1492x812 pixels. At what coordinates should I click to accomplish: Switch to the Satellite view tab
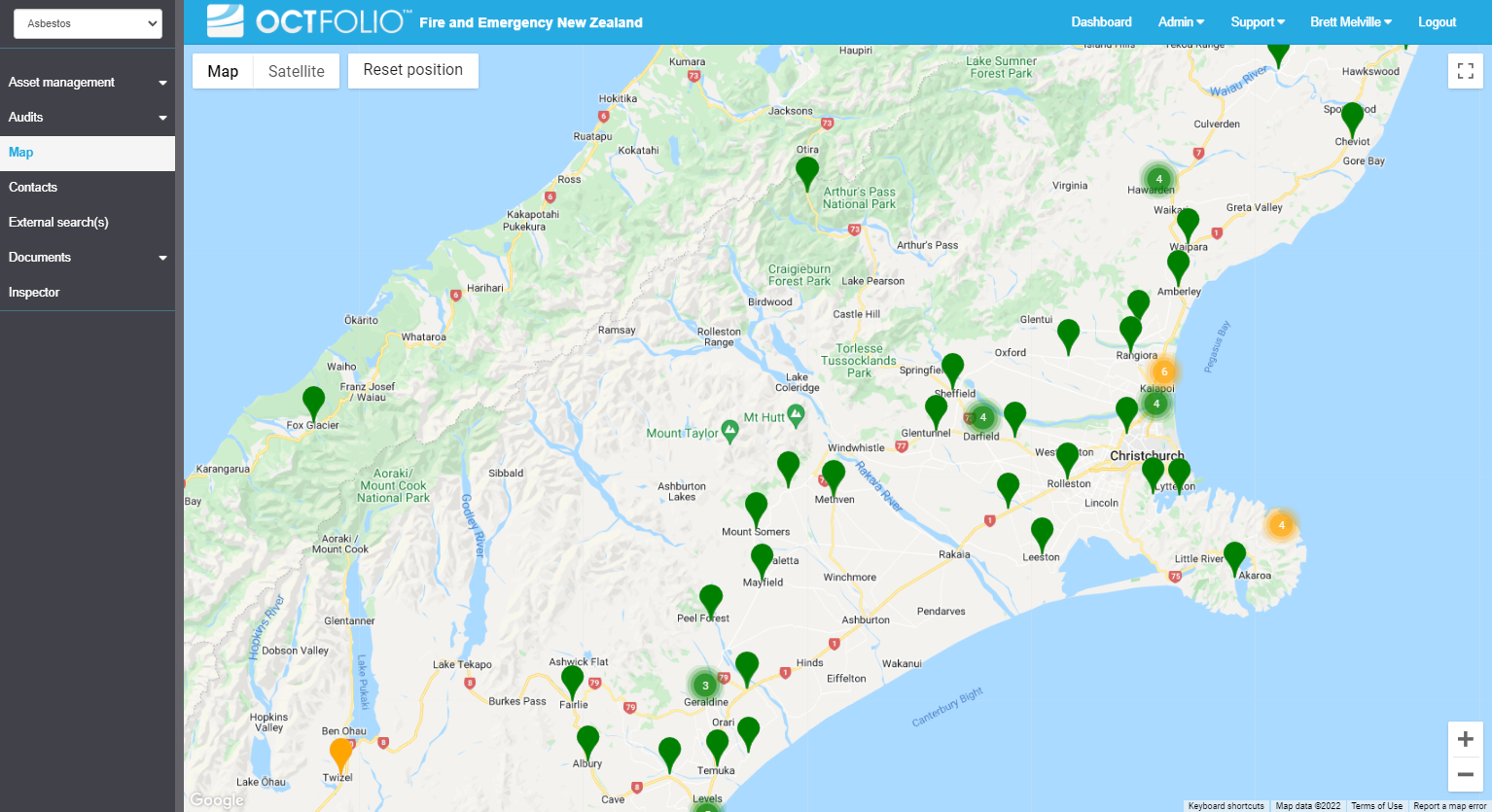click(297, 70)
